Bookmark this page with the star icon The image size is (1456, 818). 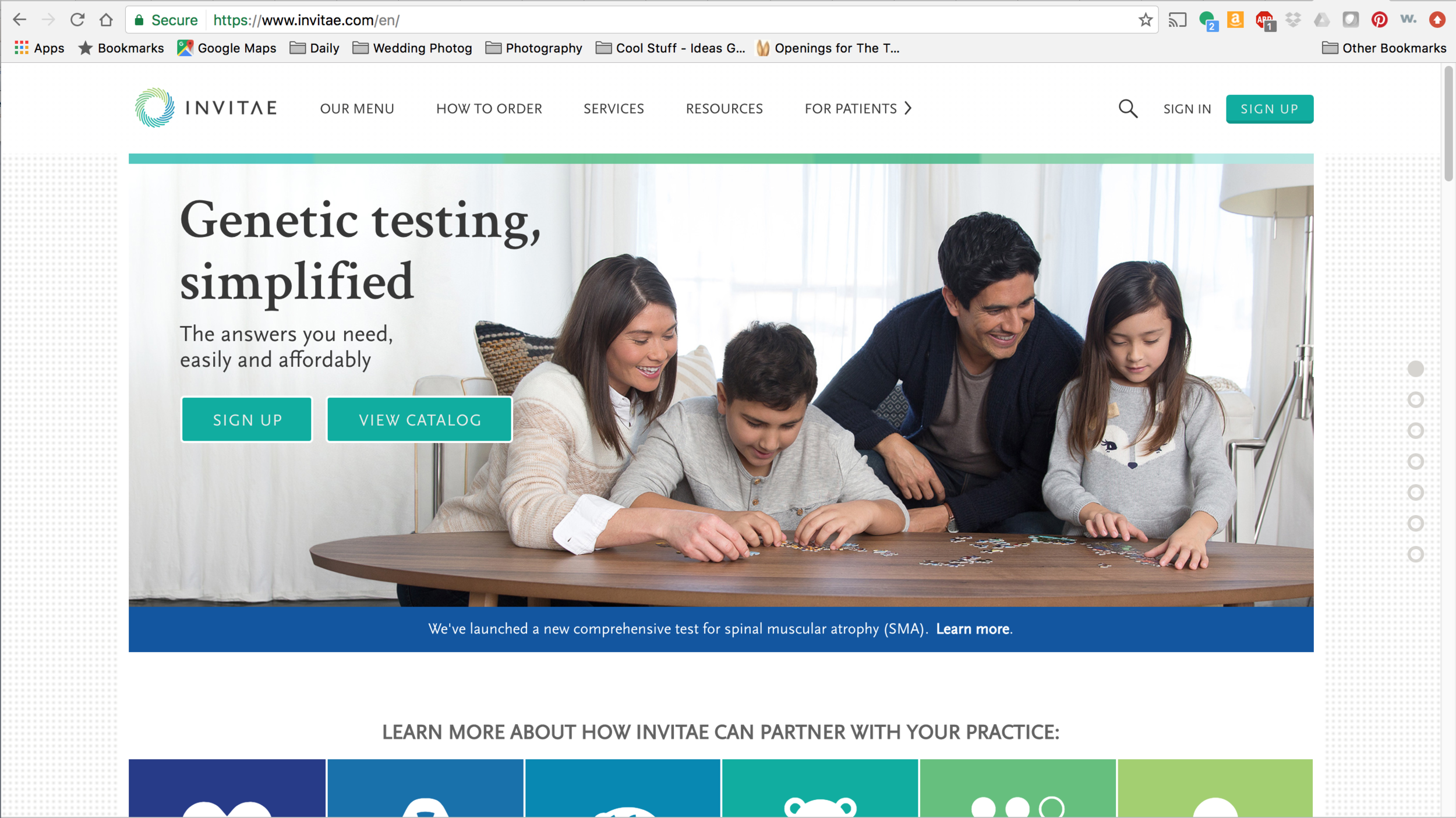(x=1145, y=20)
